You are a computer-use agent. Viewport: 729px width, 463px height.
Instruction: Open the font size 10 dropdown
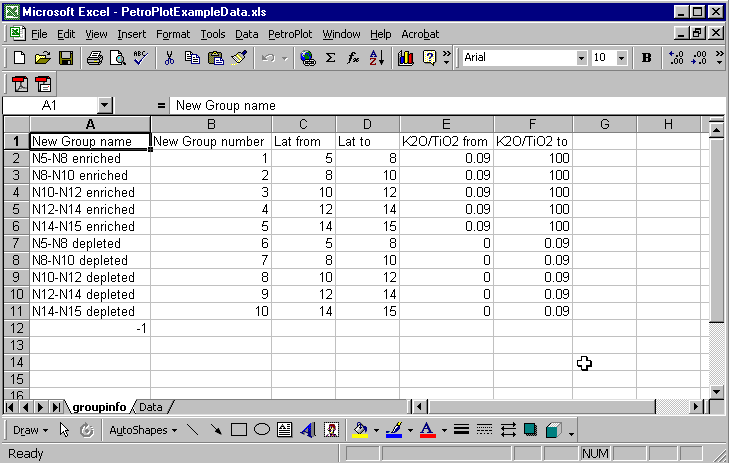(622, 58)
